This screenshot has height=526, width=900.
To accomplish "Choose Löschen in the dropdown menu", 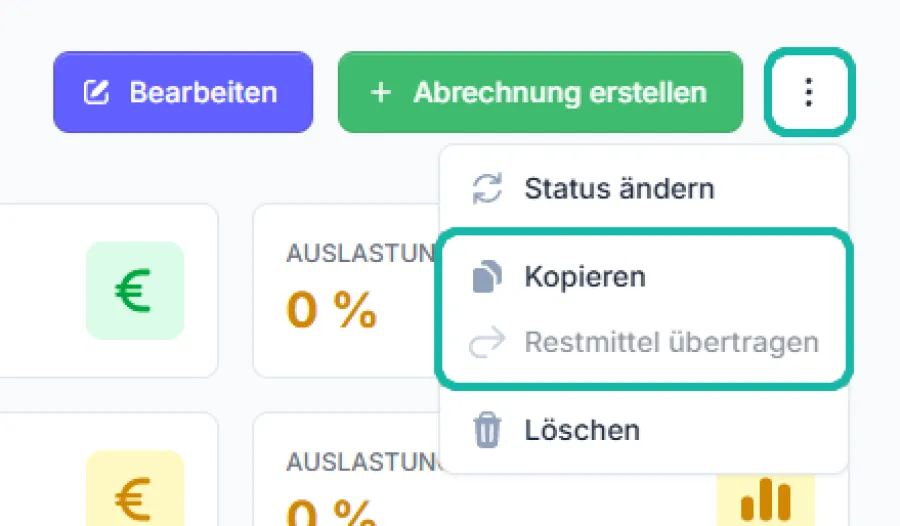I will pos(644,430).
